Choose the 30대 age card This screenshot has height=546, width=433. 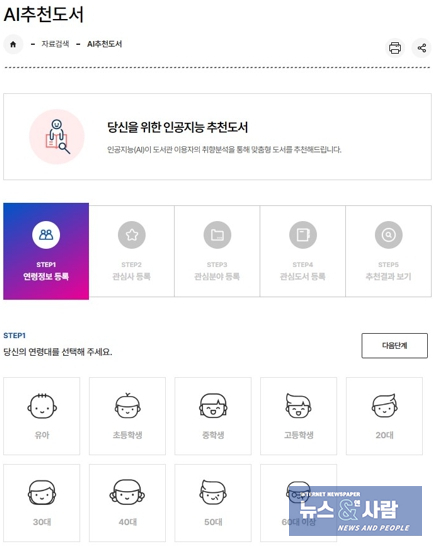(42, 503)
